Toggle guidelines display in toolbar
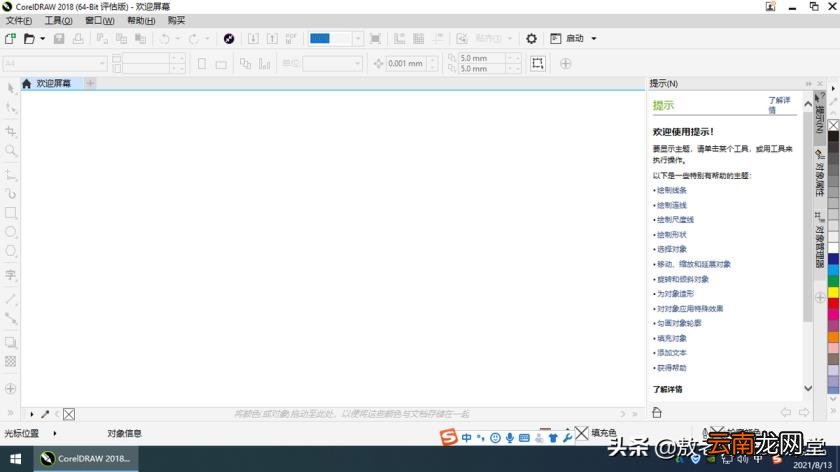Screen dimensions: 840x472 coord(438,39)
